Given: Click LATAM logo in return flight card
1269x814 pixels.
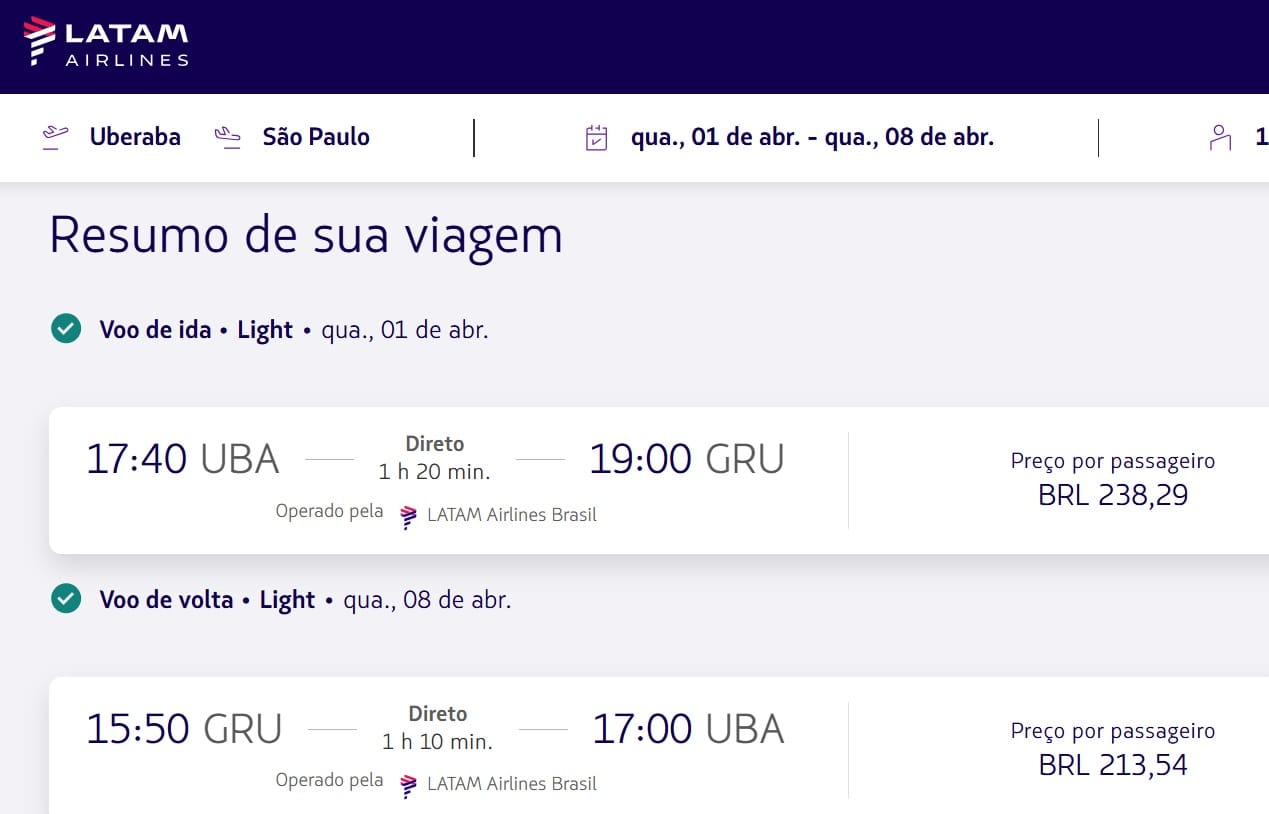Looking at the screenshot, I should (x=408, y=785).
